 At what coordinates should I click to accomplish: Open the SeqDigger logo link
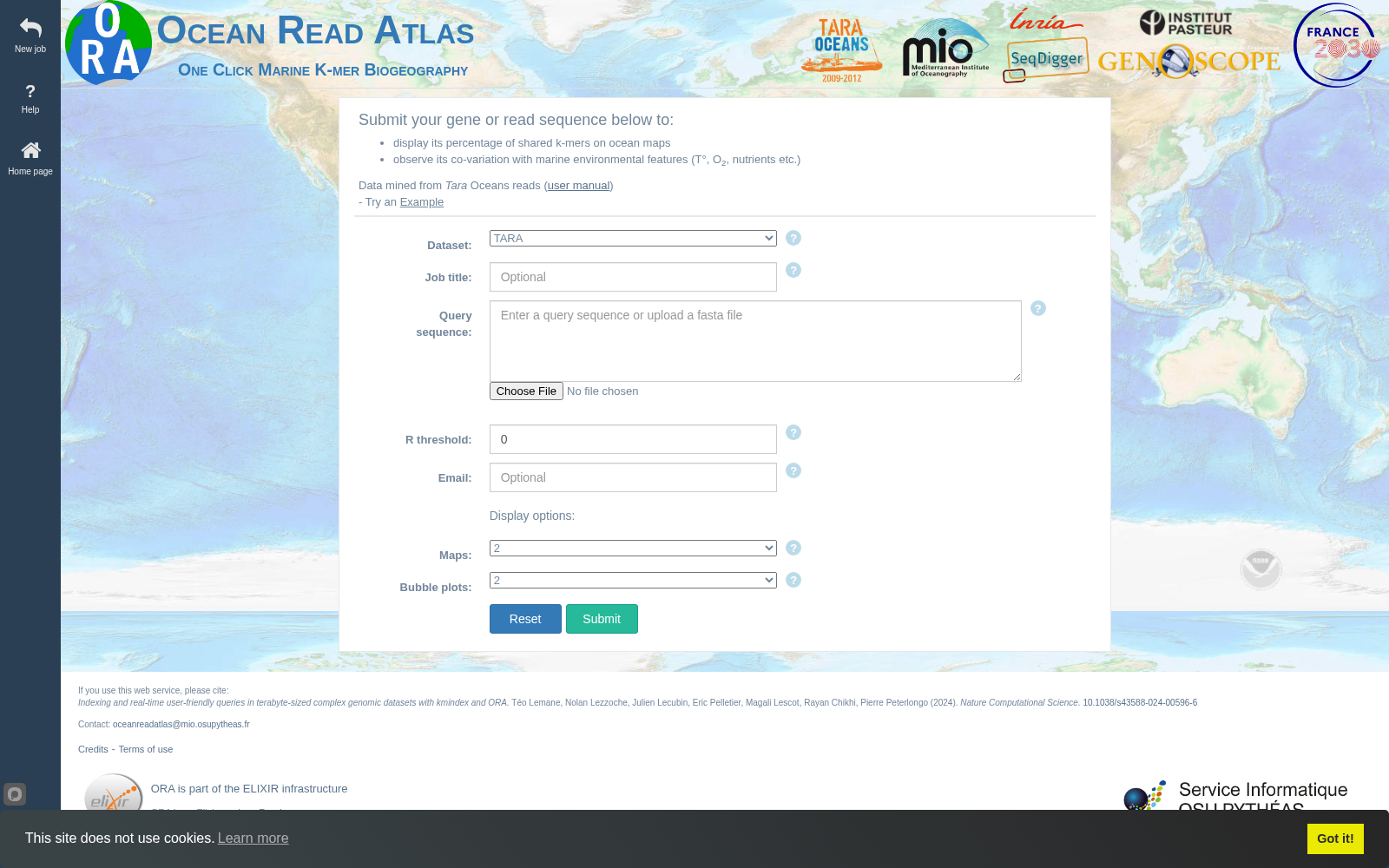[1046, 59]
